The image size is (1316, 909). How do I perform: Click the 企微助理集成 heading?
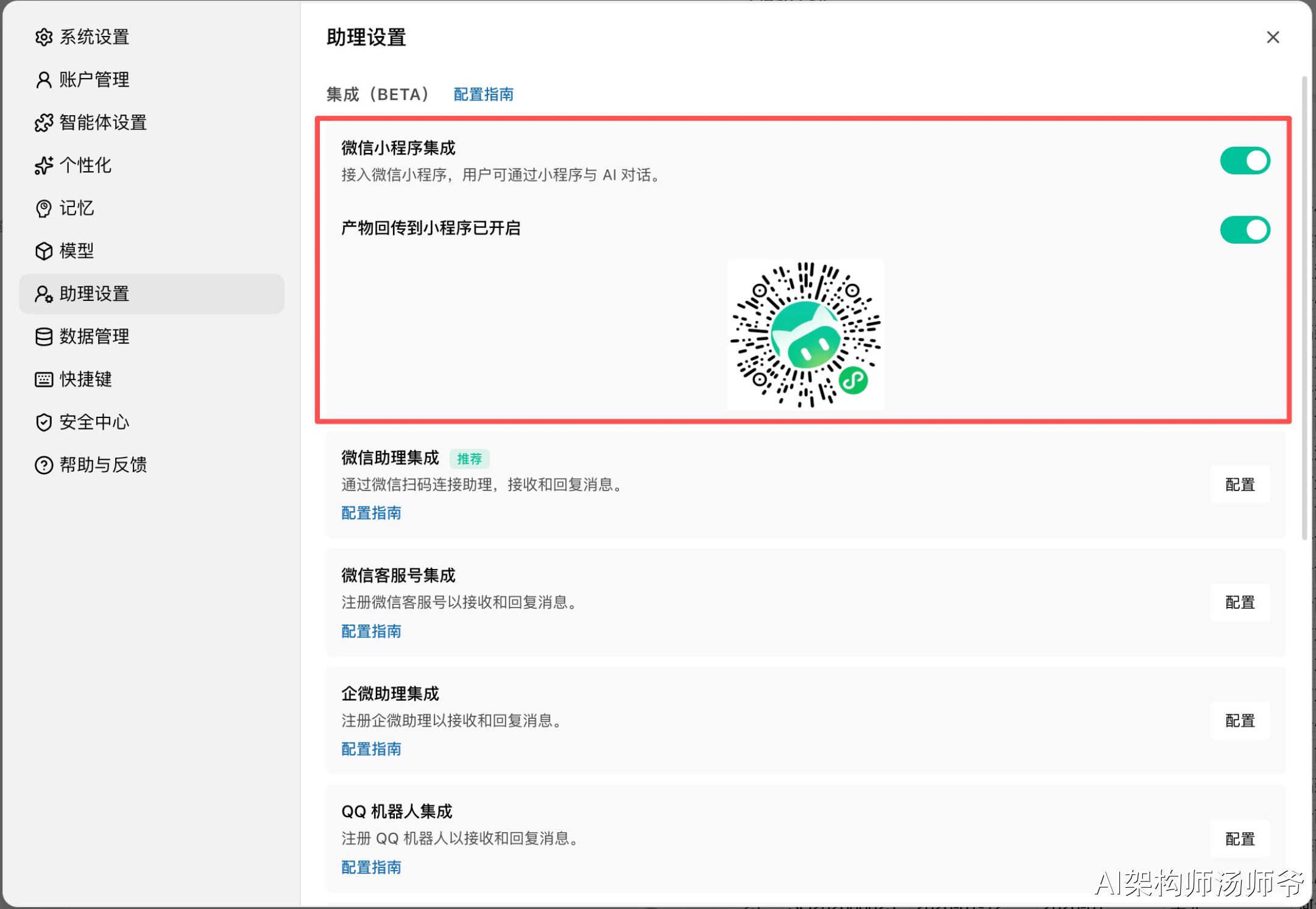(x=390, y=693)
